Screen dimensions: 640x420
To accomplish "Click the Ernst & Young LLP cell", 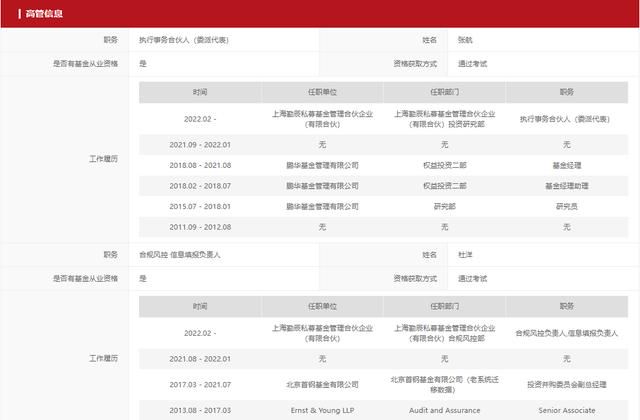I will point(322,410).
